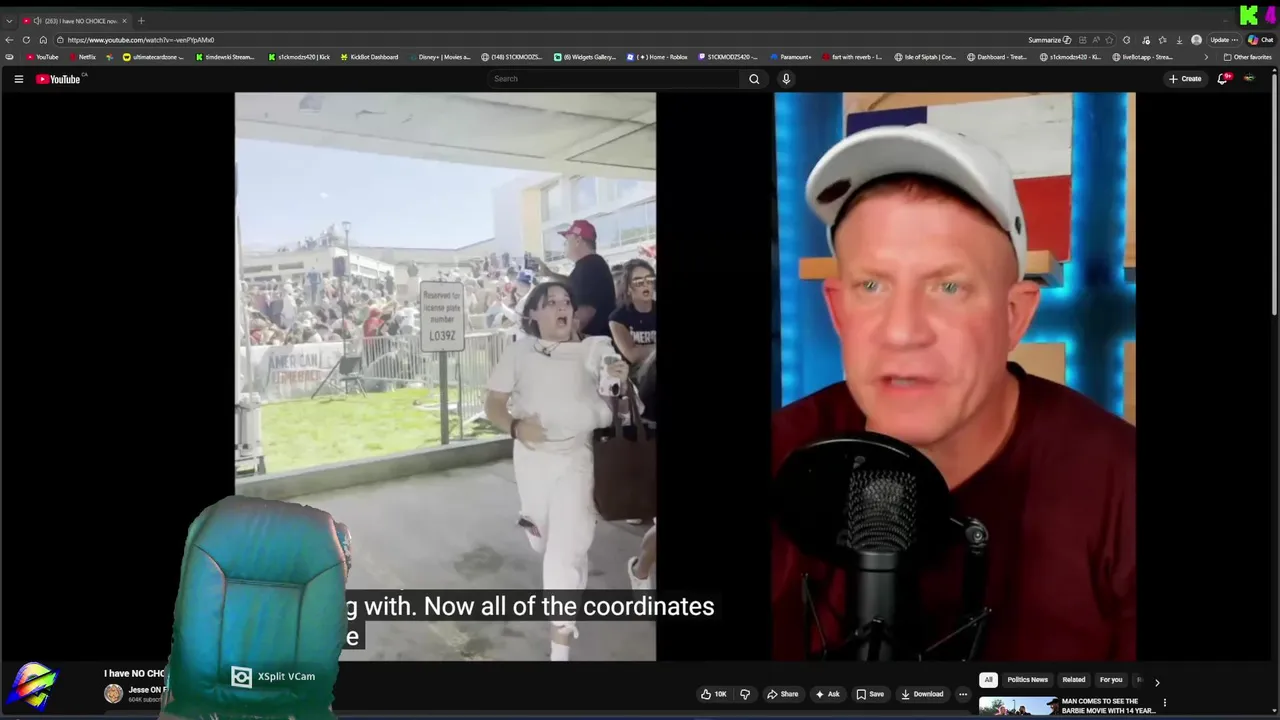Image resolution: width=1280 pixels, height=720 pixels.
Task: Select the All filter chip
Action: 988,680
